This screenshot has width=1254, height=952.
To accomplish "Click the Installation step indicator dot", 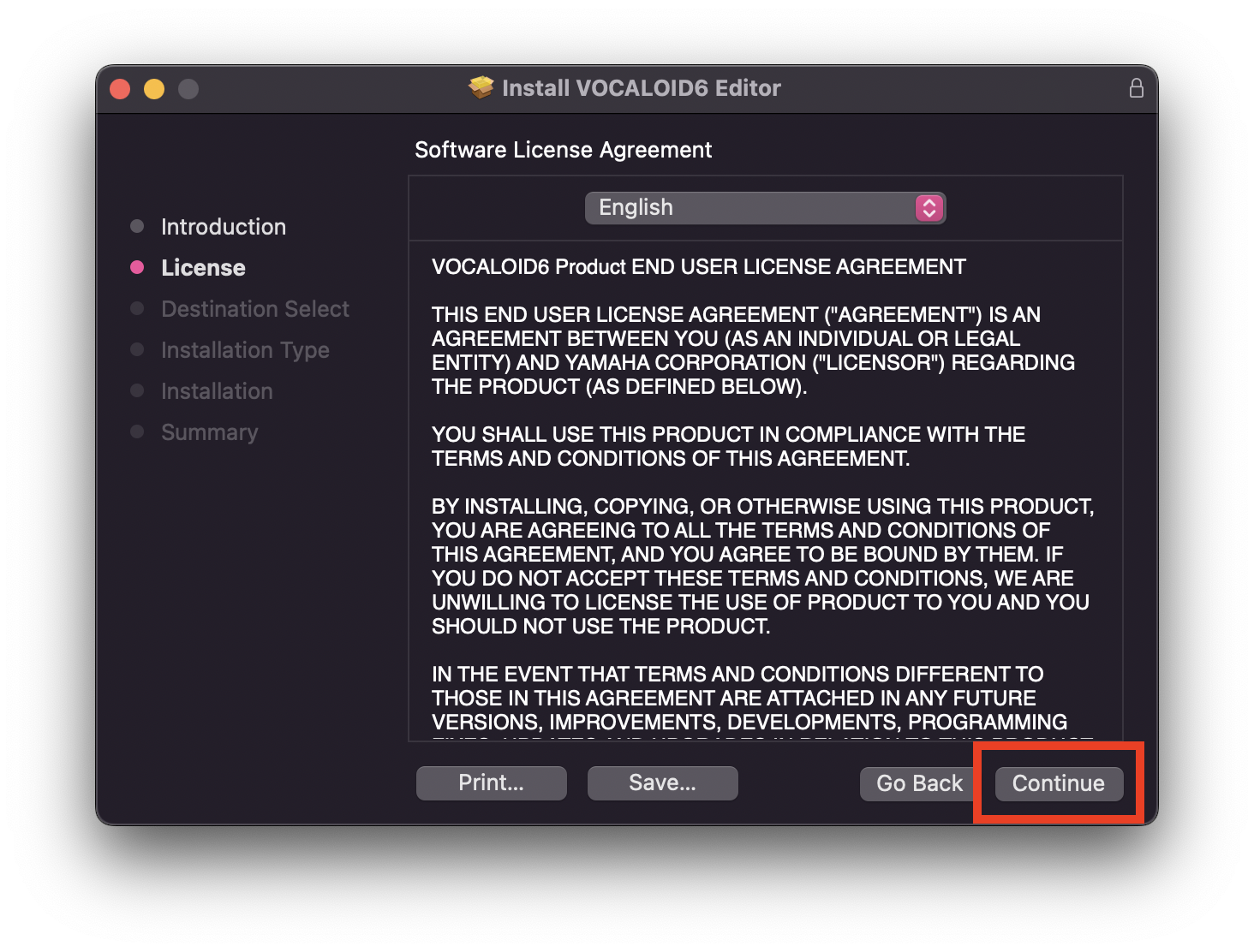I will pyautogui.click(x=136, y=390).
